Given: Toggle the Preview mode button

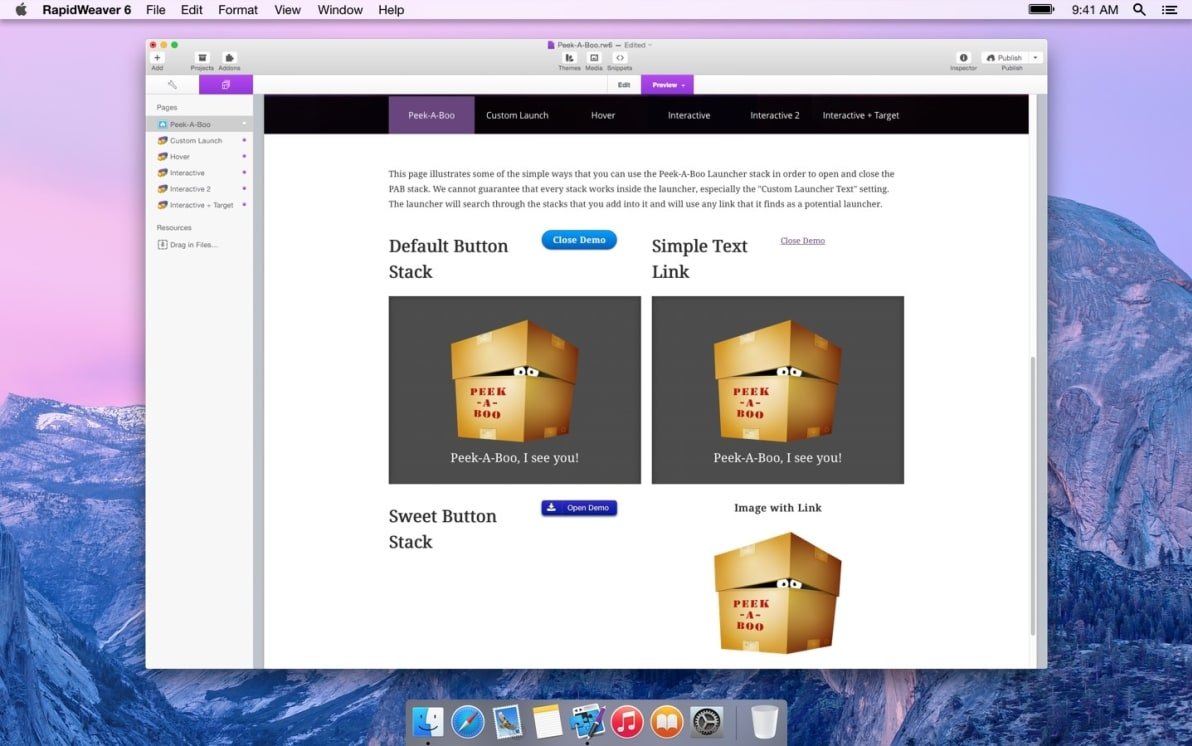Looking at the screenshot, I should (x=667, y=85).
